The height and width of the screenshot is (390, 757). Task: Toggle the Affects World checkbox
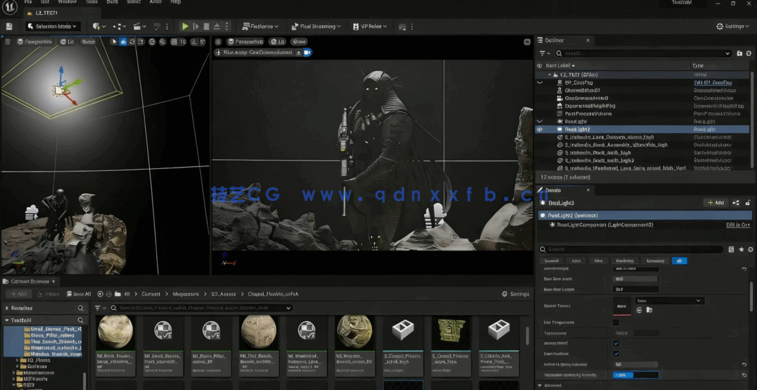[616, 344]
